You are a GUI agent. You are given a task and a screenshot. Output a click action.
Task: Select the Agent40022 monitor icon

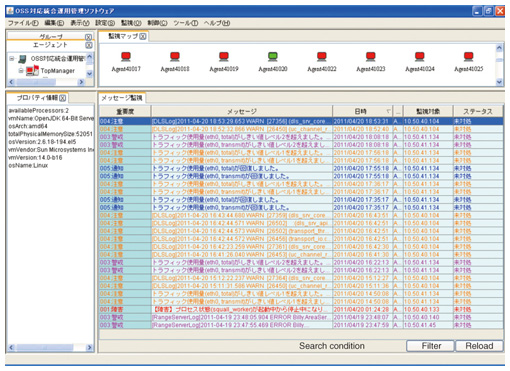tap(322, 57)
